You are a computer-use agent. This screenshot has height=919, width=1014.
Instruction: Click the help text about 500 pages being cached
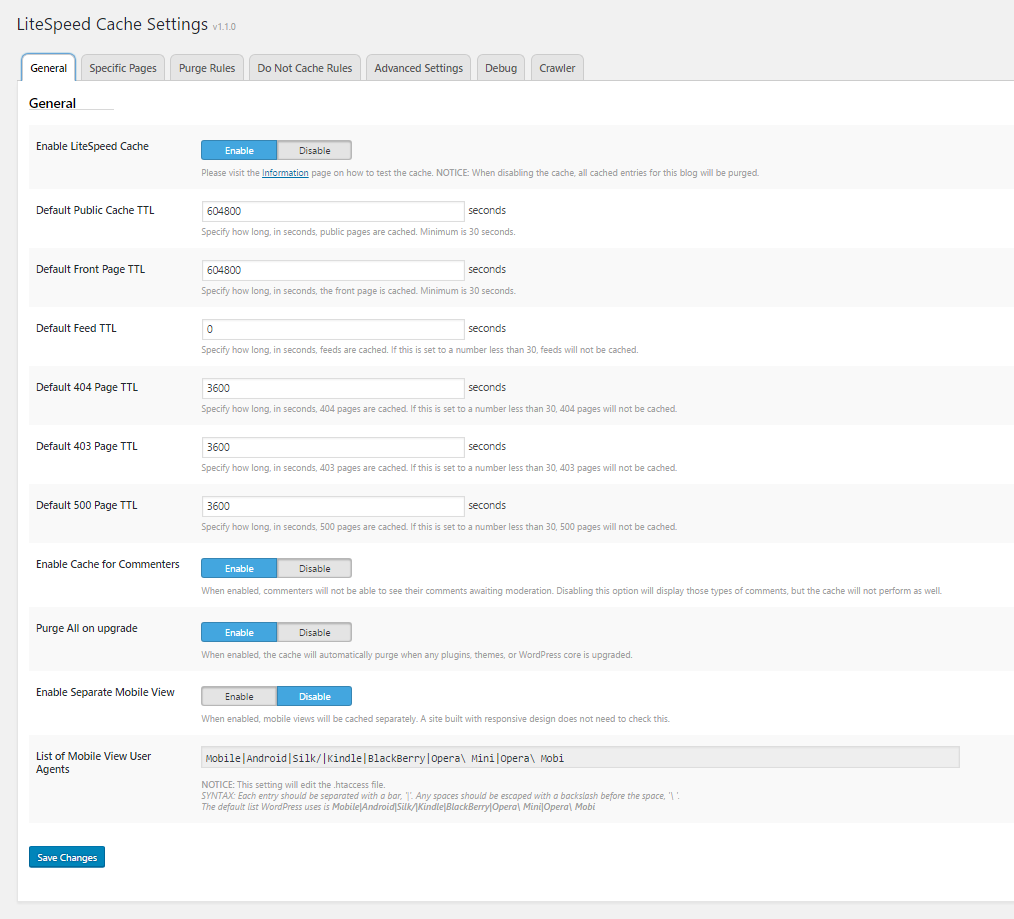439,526
